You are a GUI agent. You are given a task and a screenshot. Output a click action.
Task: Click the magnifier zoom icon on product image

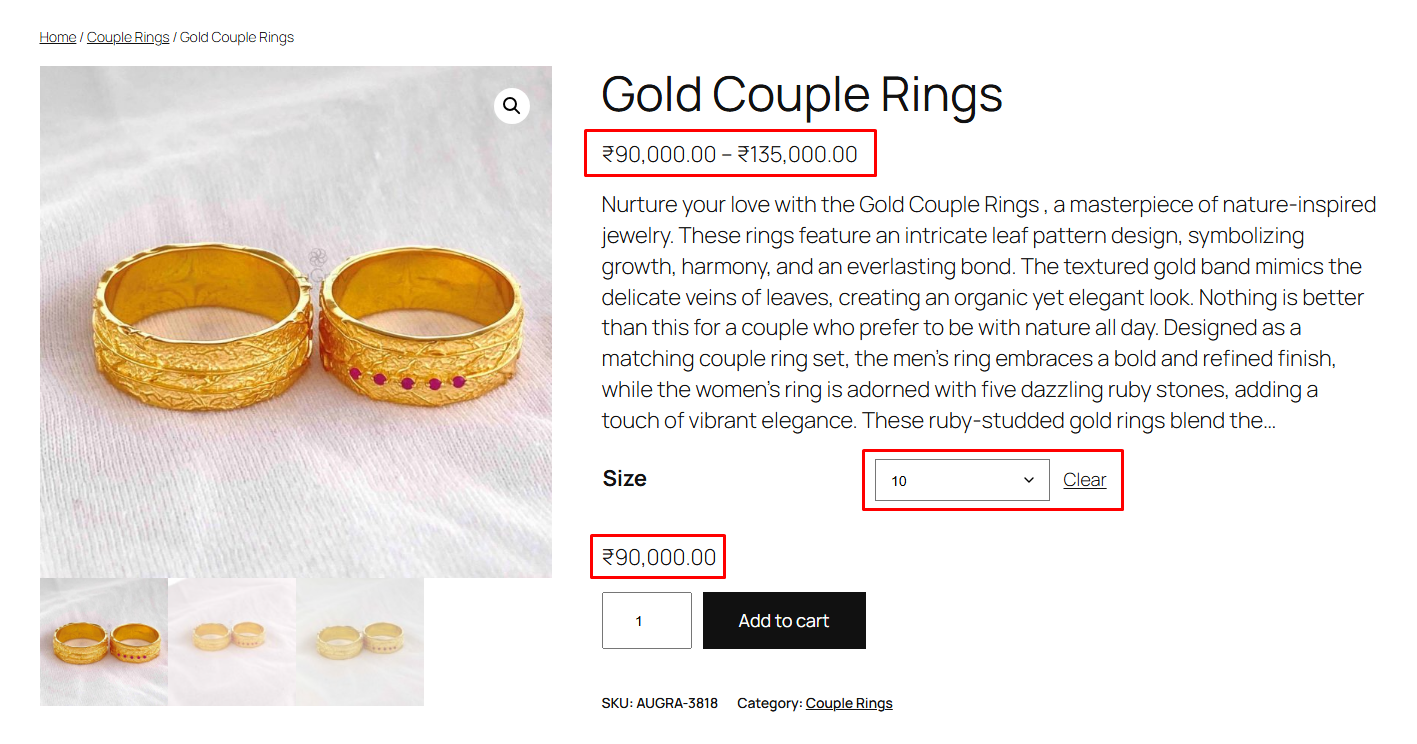(512, 106)
